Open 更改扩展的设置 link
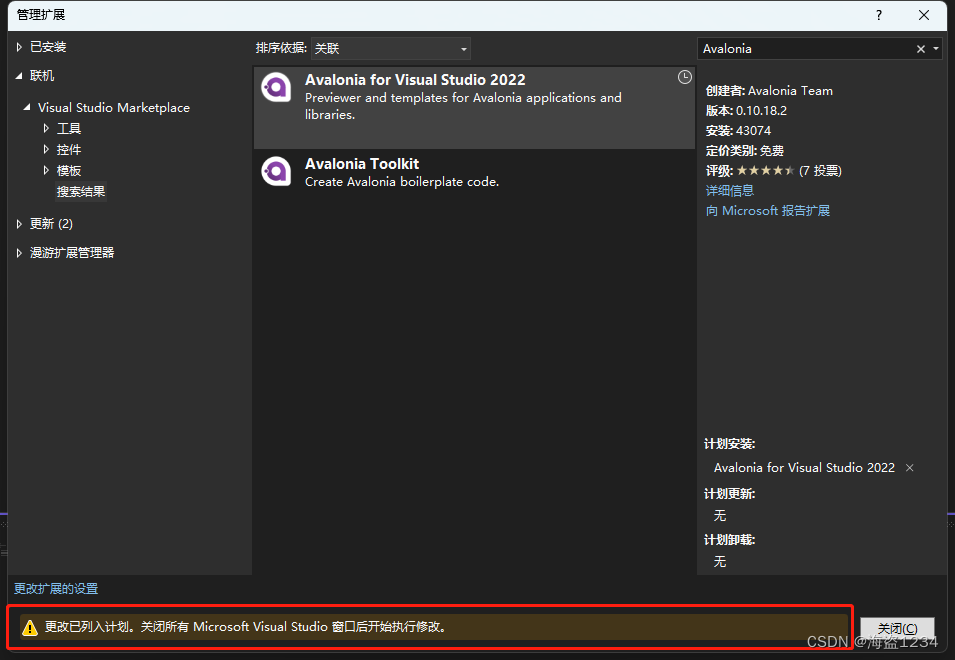The image size is (955, 660). pos(56,589)
